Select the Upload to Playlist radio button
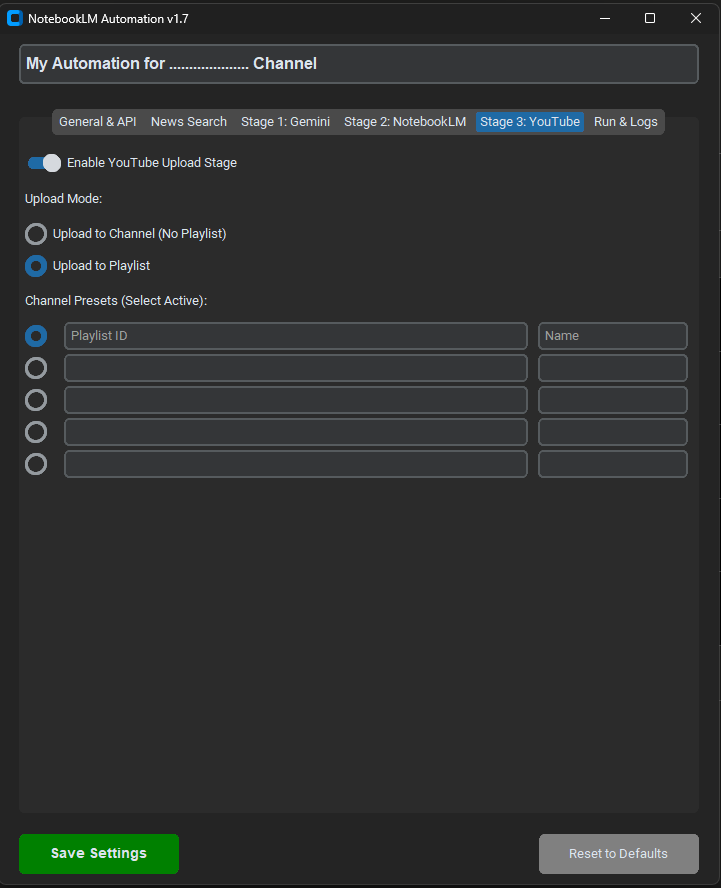Screen dimensions: 721x888 (36, 266)
